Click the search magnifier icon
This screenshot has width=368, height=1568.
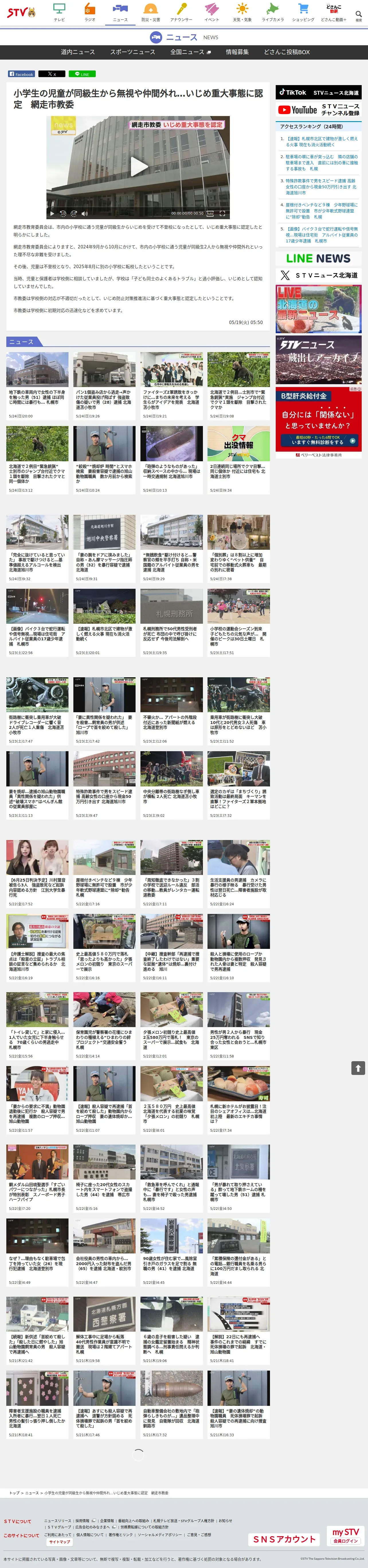[x=358, y=15]
